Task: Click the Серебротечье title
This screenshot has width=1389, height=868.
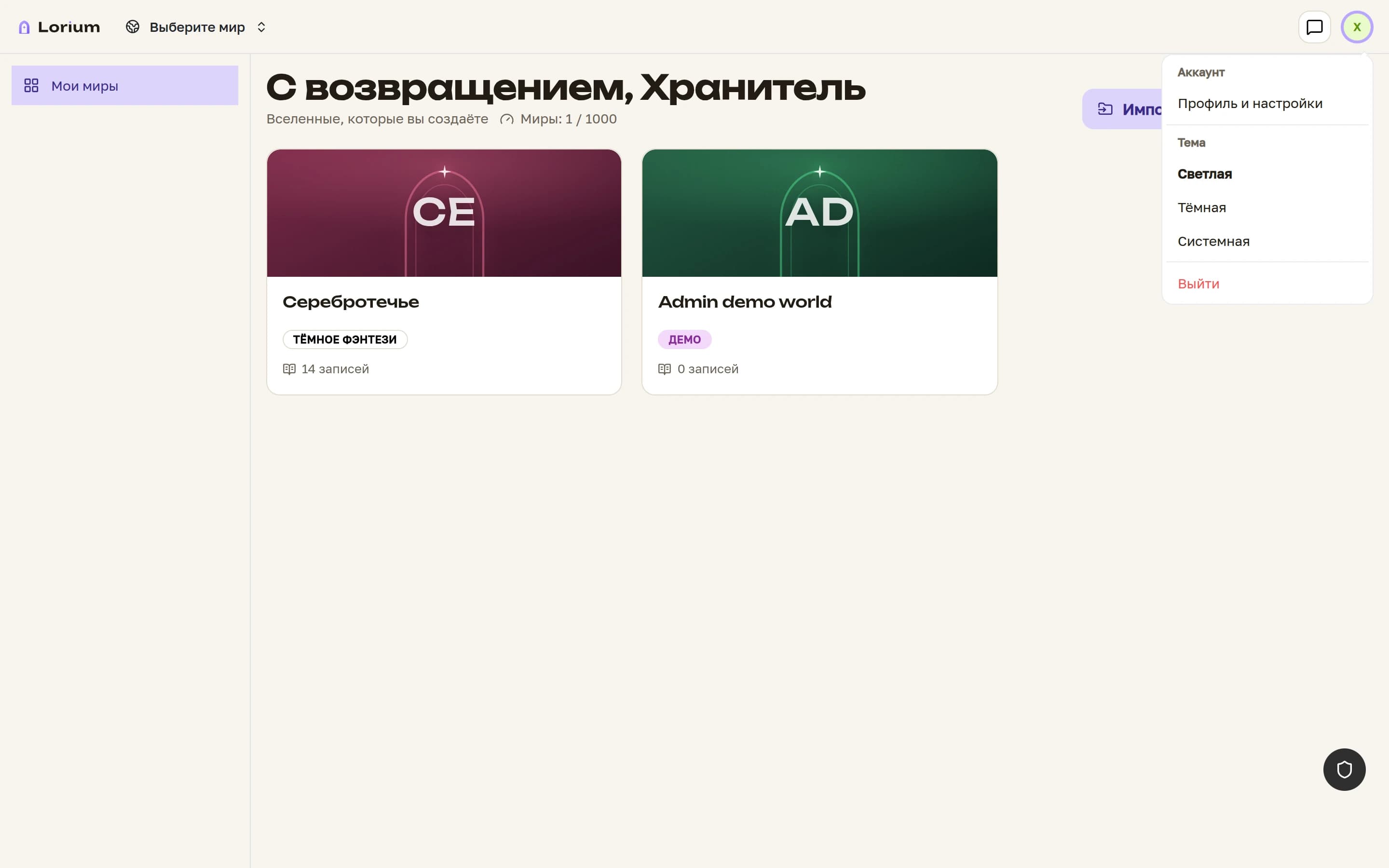Action: (351, 302)
